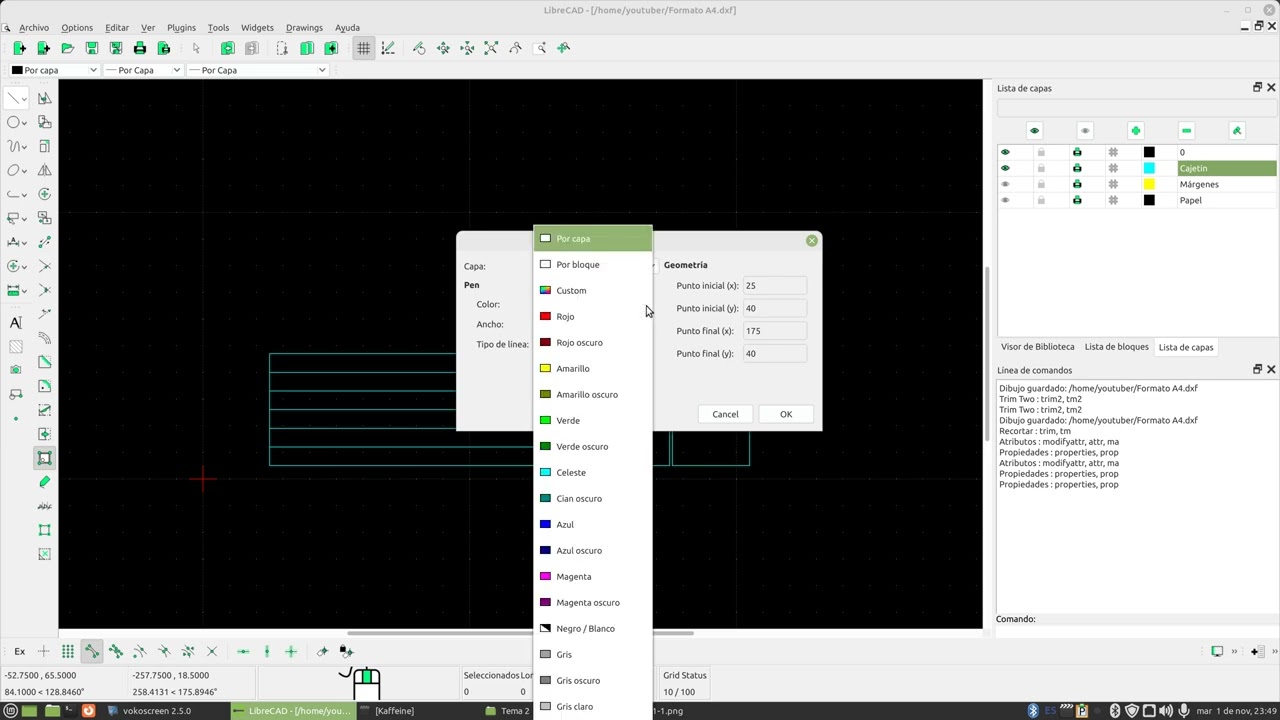Open the Archivo menu
The width and height of the screenshot is (1280, 720).
[34, 27]
